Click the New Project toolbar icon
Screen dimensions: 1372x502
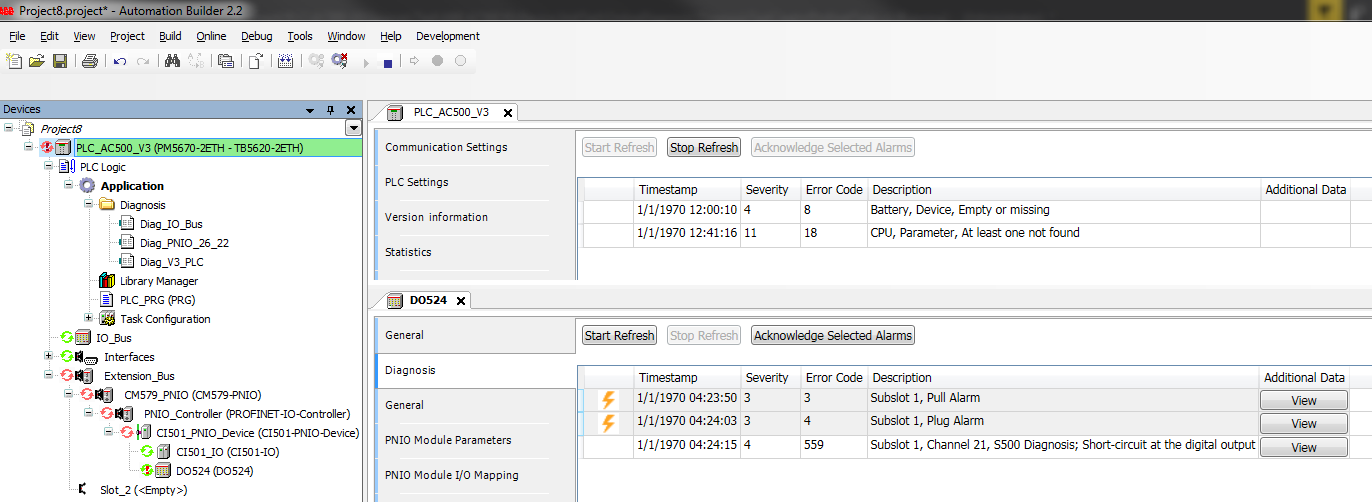coord(14,61)
